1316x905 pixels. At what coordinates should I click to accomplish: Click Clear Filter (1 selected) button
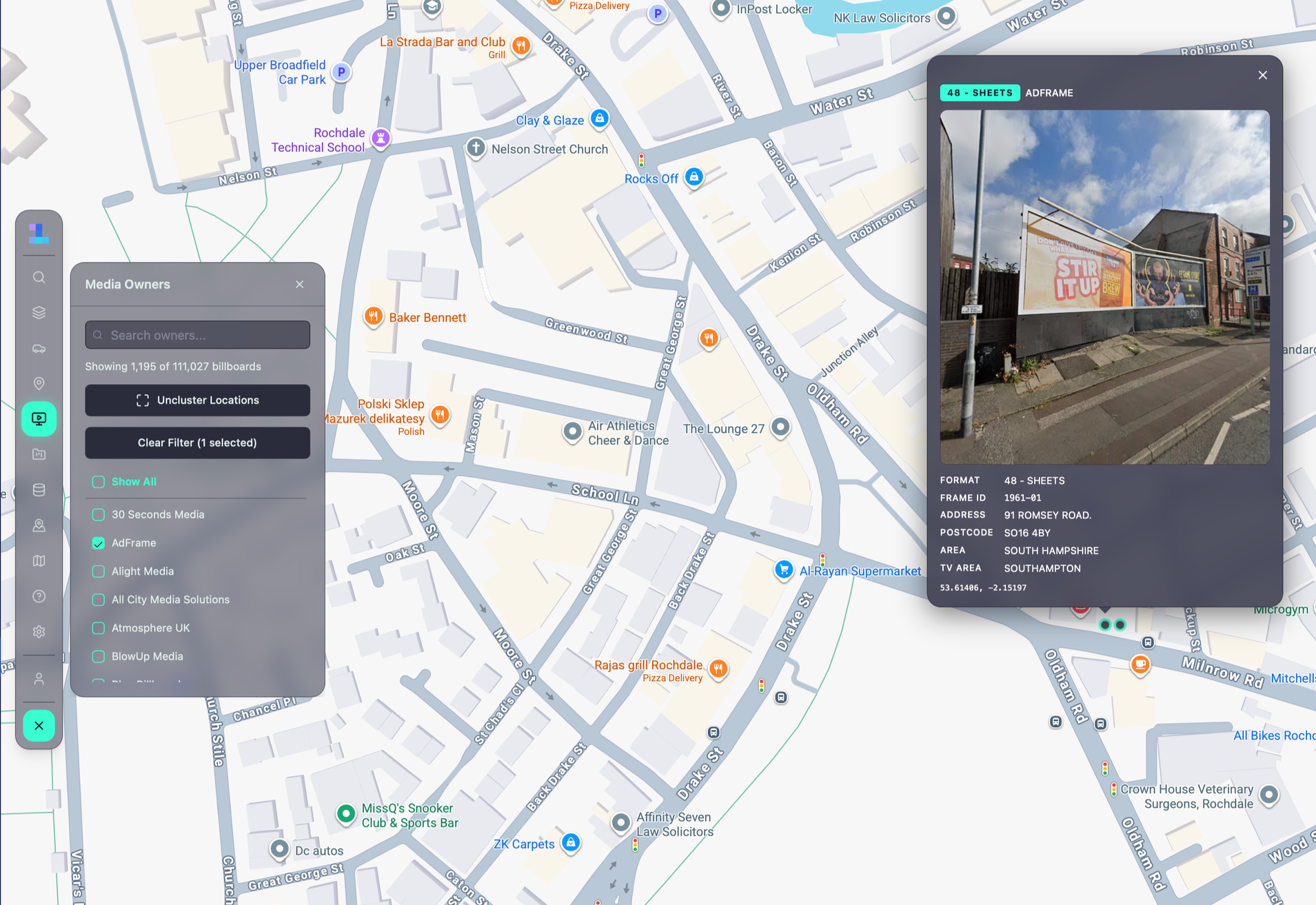tap(198, 443)
